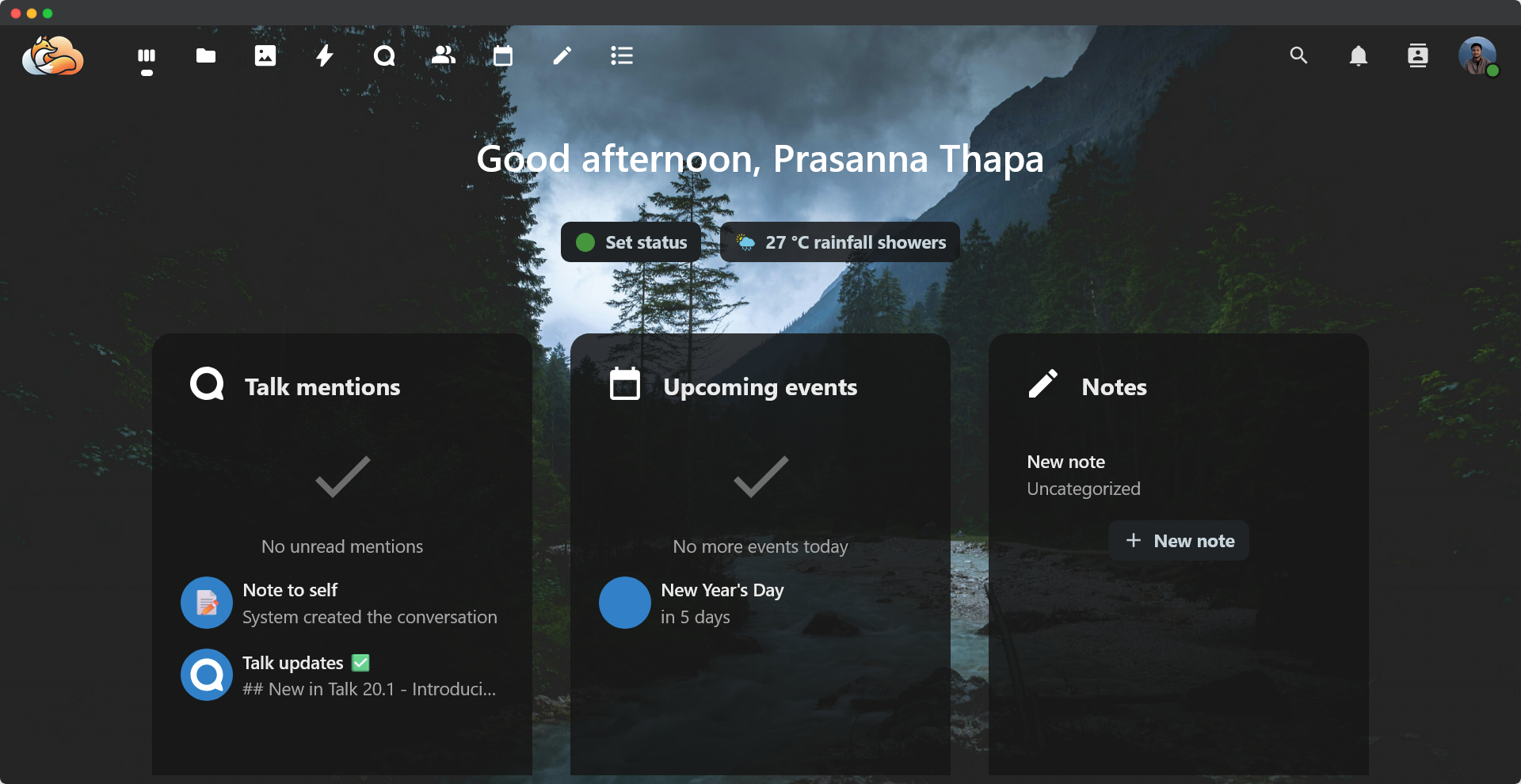1521x784 pixels.
Task: Click the 27 °C rainfall showers weather button
Action: point(840,242)
